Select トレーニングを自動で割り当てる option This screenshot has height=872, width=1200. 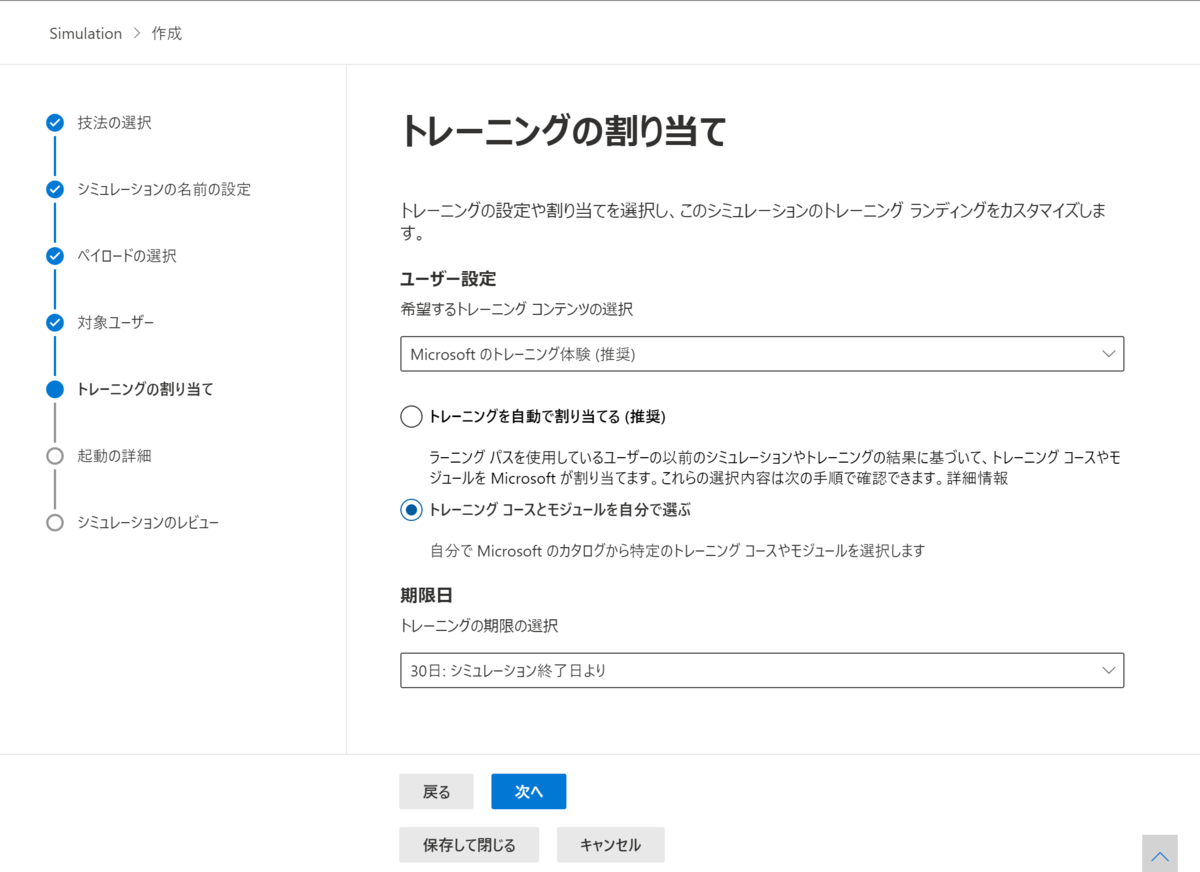pos(411,416)
